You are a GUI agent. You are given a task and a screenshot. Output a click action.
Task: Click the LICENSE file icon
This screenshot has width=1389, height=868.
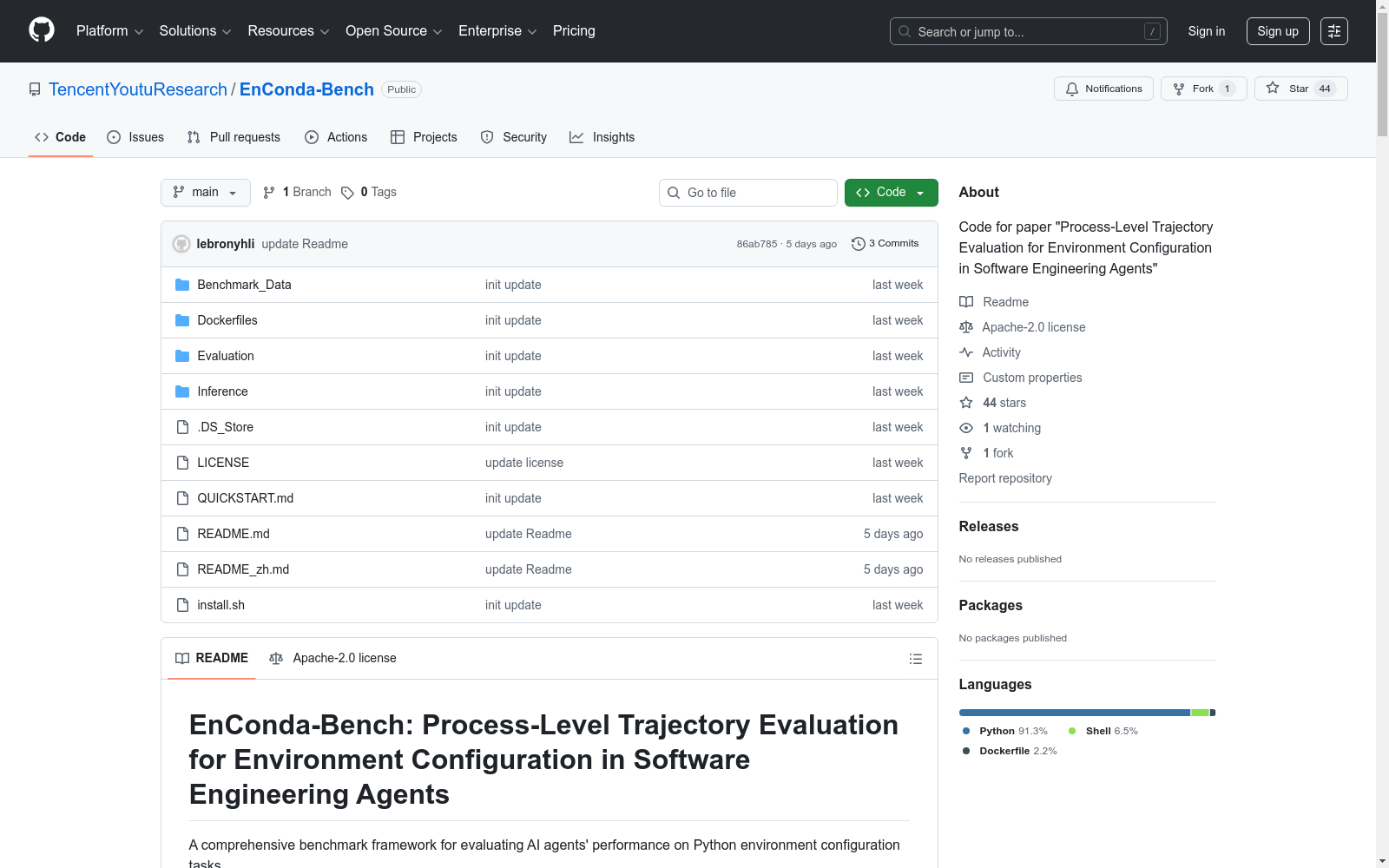point(182,463)
